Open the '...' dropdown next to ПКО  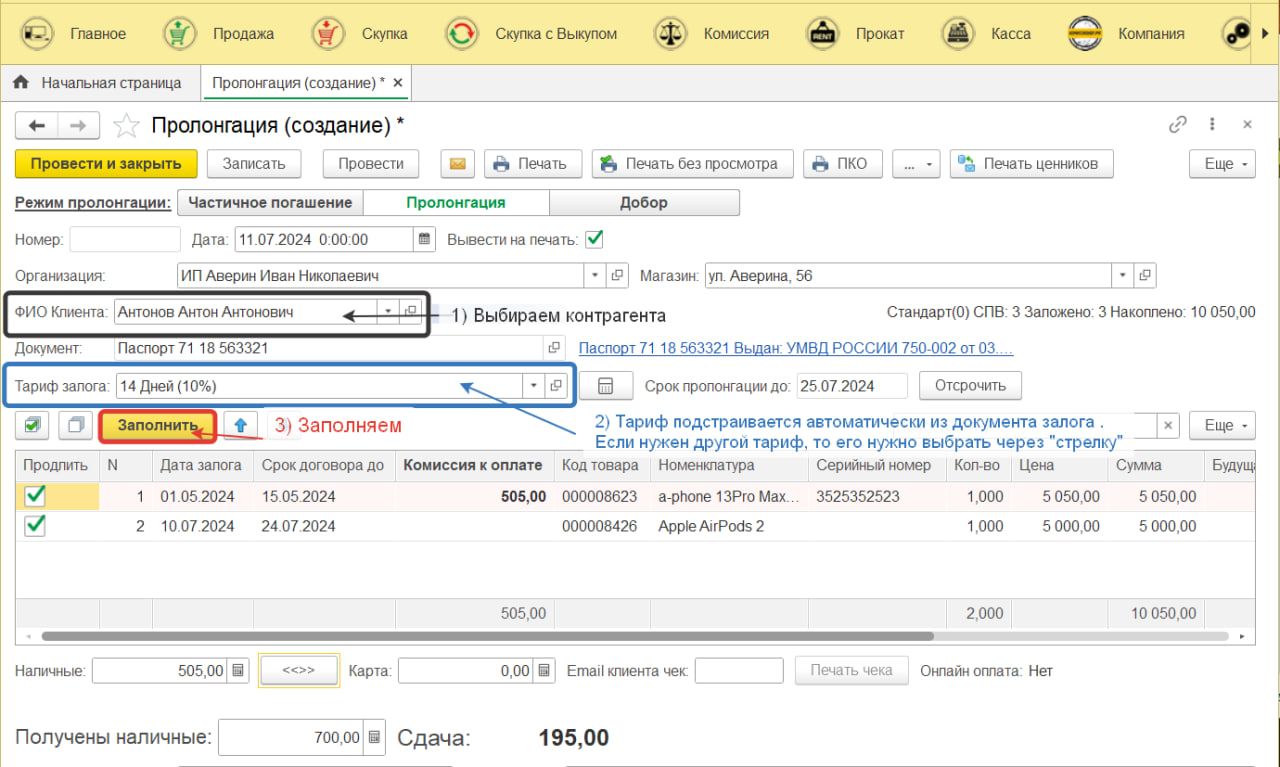(x=916, y=164)
